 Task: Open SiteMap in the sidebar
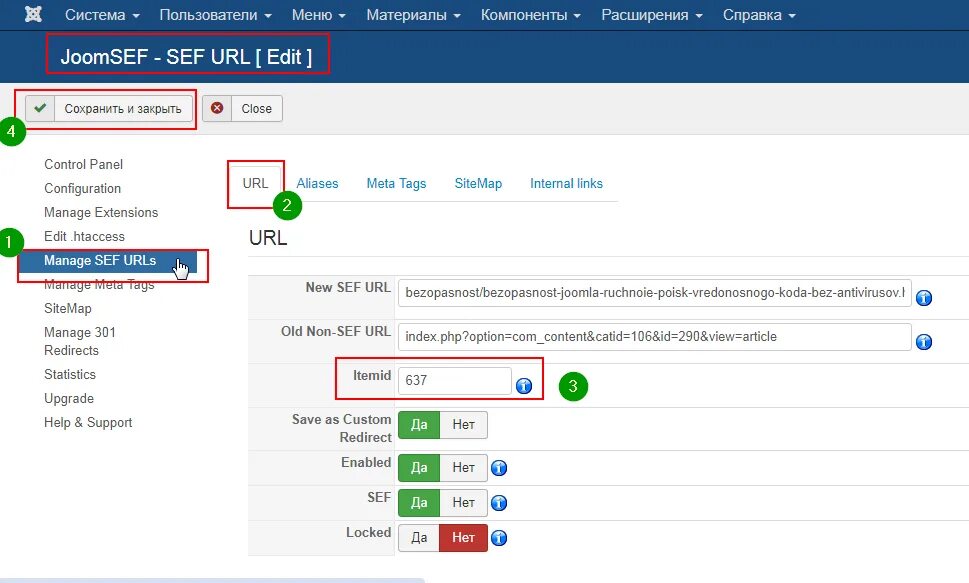point(67,309)
